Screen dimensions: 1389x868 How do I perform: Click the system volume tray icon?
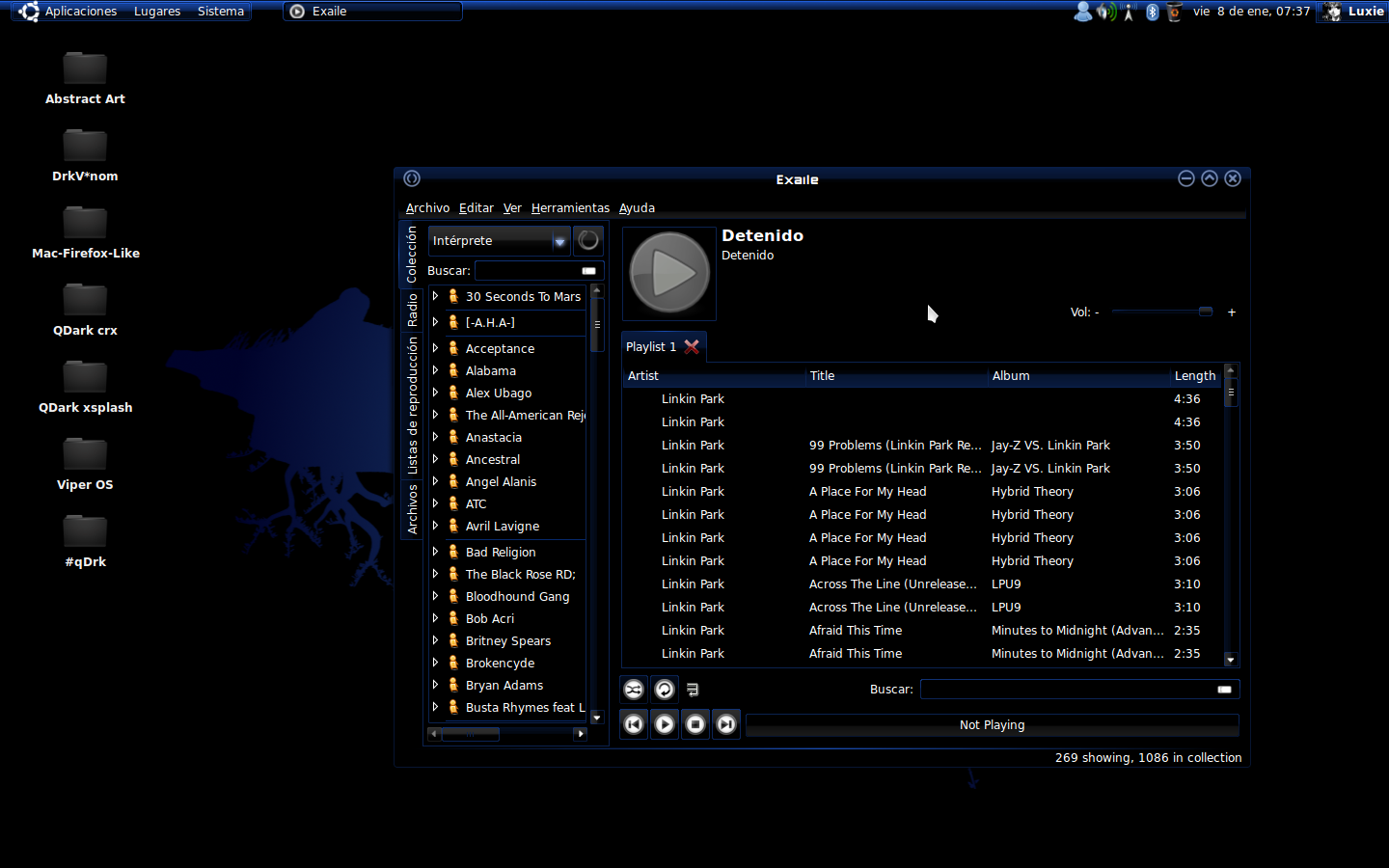point(1105,12)
